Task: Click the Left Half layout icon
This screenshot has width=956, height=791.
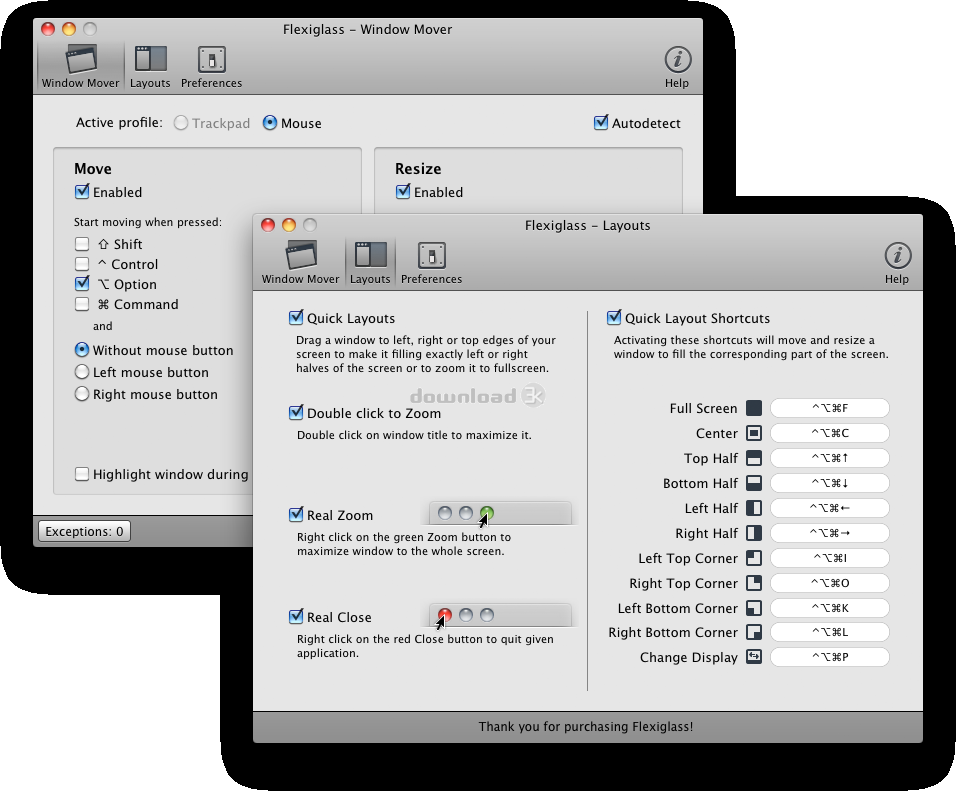Action: [754, 508]
